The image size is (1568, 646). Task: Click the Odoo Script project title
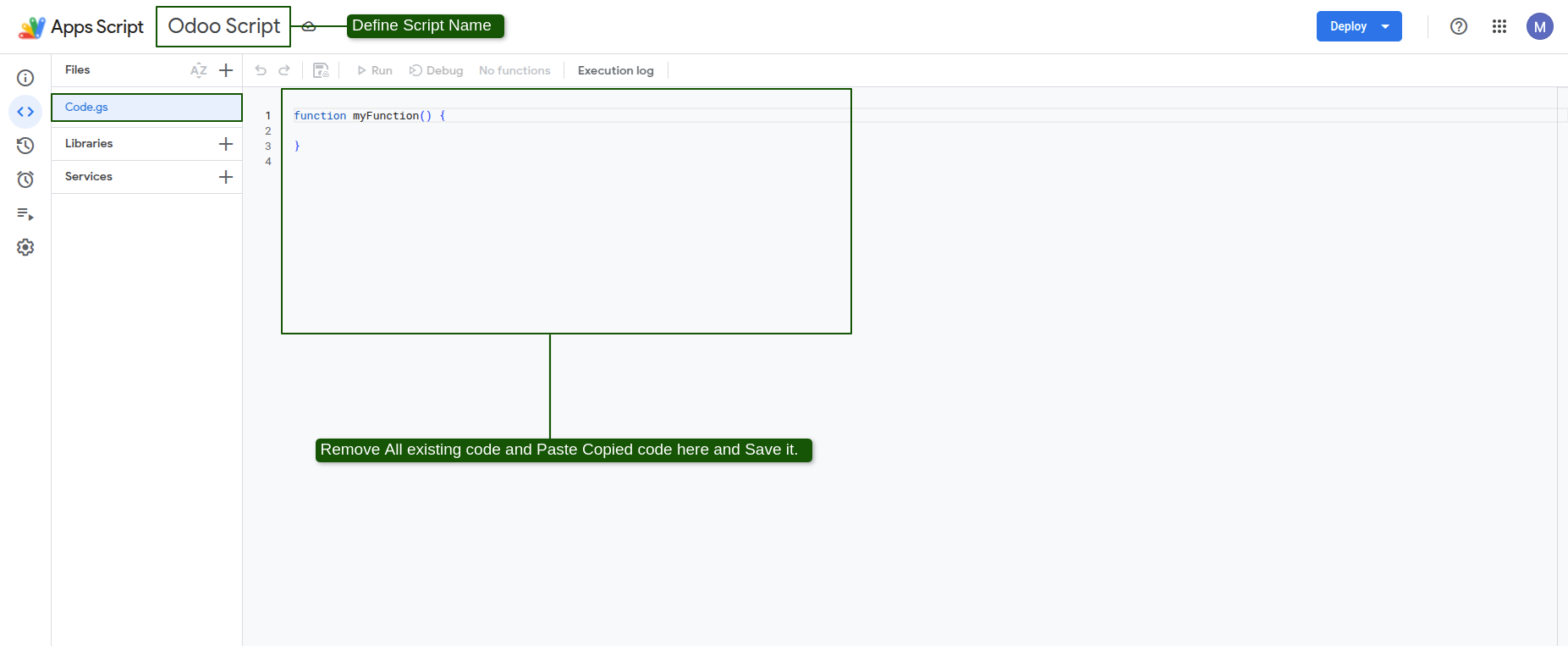click(x=224, y=26)
